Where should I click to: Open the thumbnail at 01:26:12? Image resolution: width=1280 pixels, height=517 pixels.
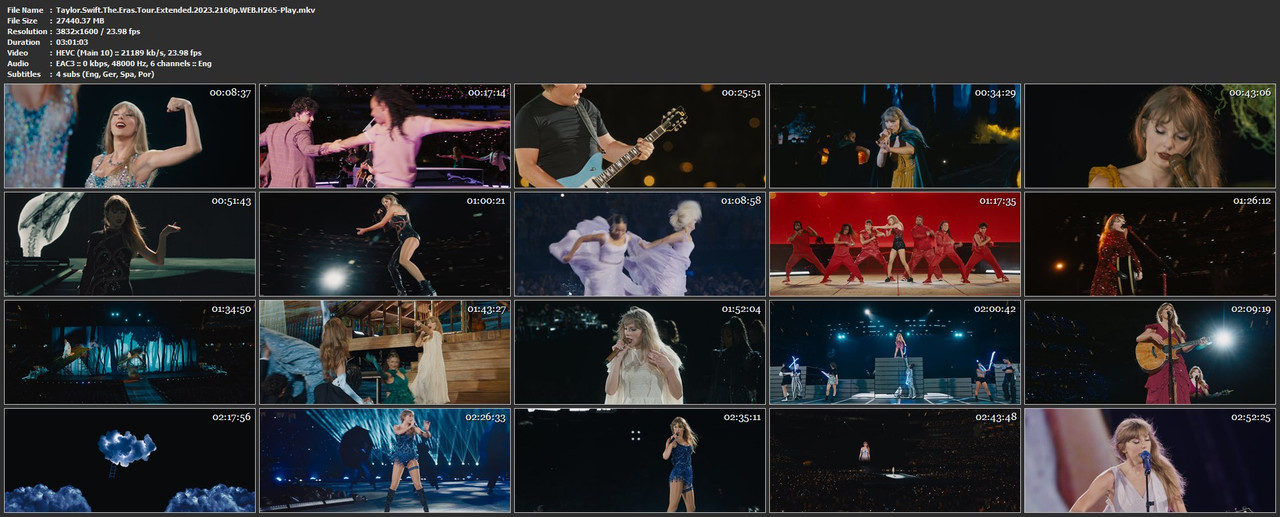coord(1150,244)
